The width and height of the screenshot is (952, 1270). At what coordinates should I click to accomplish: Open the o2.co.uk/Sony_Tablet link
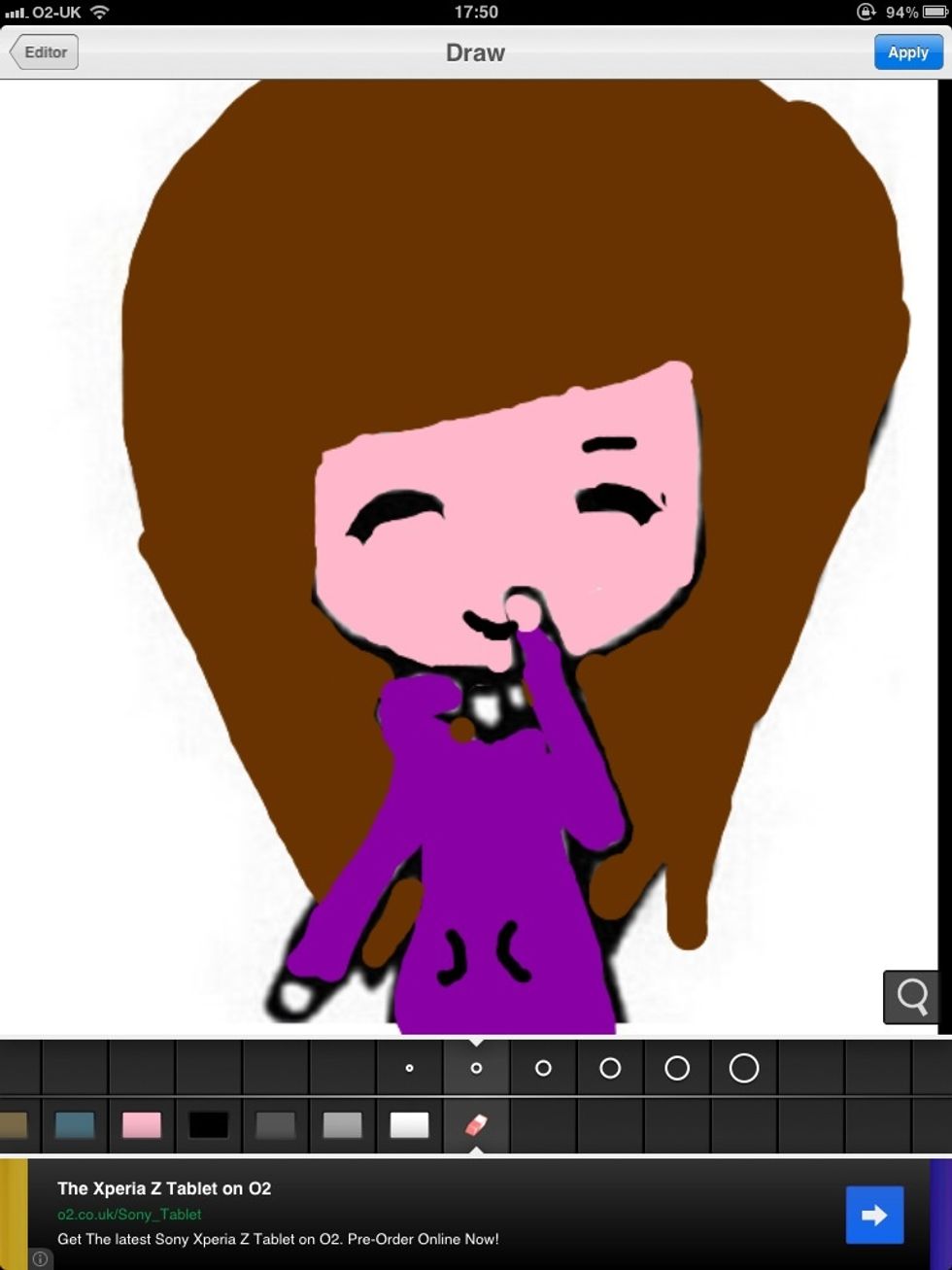click(129, 1215)
